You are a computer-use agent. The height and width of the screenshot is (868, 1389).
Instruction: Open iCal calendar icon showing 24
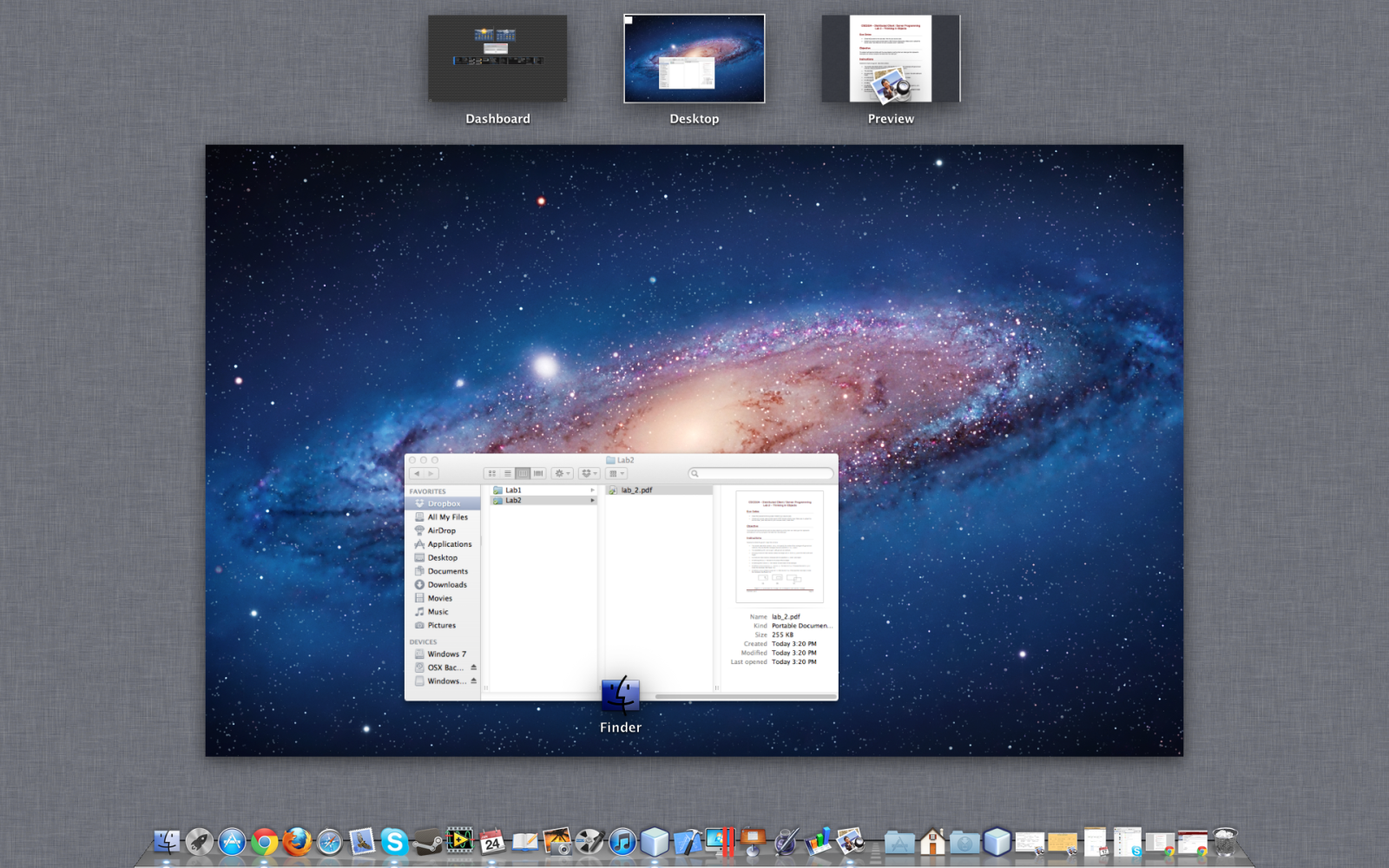click(x=492, y=841)
